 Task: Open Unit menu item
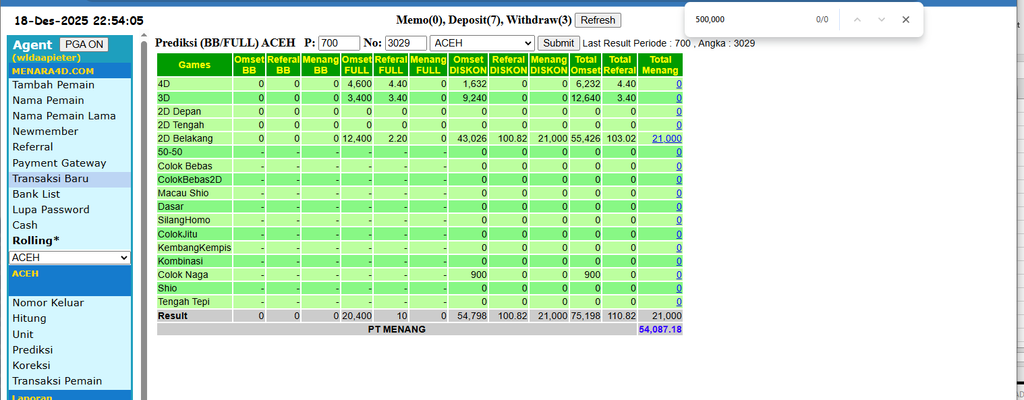click(x=23, y=334)
